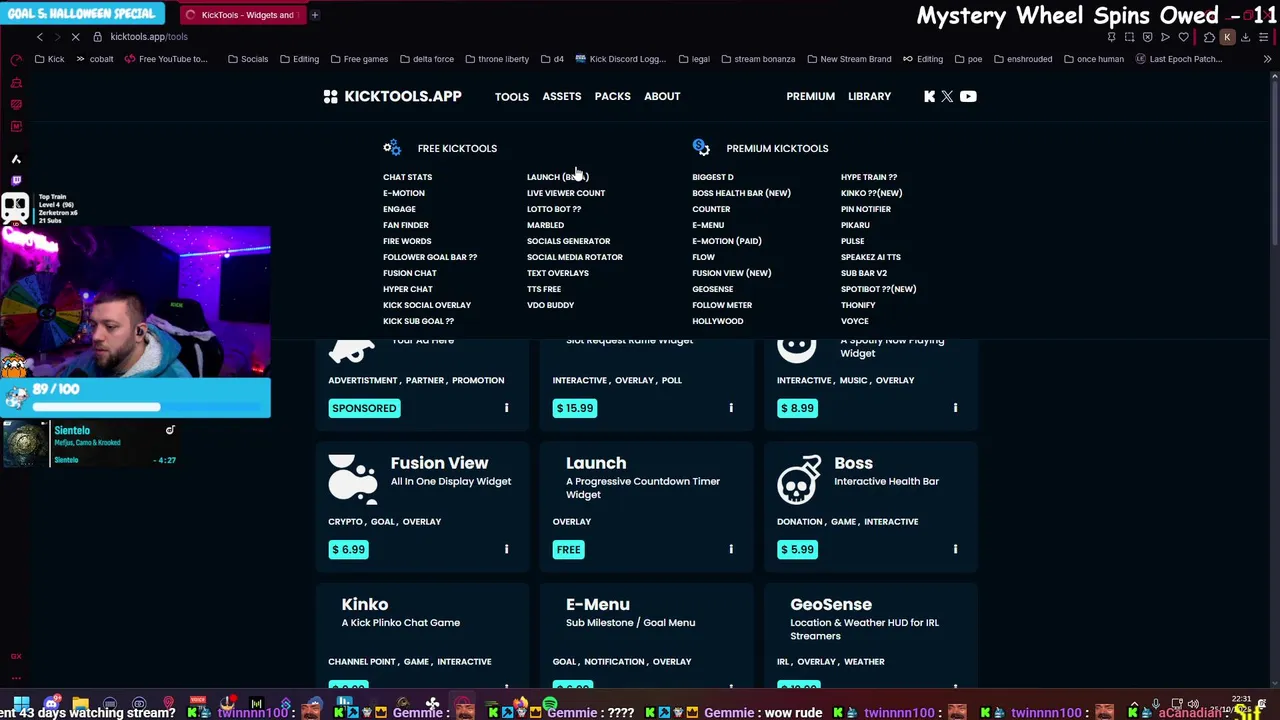Open the PACKS menu

pos(612,97)
